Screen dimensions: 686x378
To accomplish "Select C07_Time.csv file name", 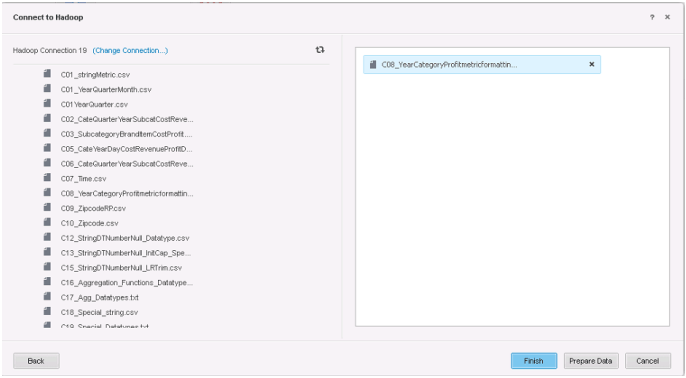I will 84,179.
